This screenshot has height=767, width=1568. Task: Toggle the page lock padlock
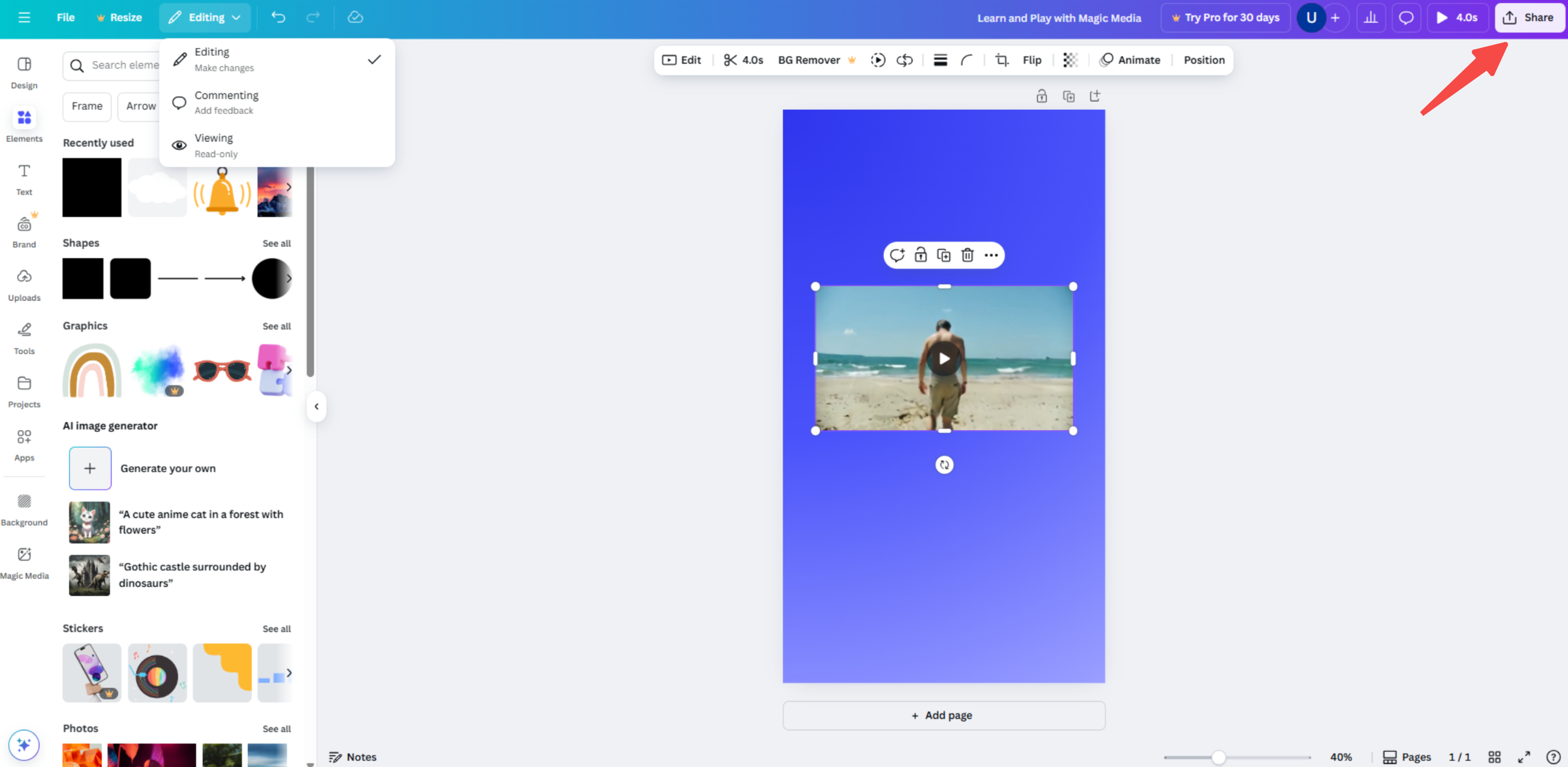pos(1041,95)
